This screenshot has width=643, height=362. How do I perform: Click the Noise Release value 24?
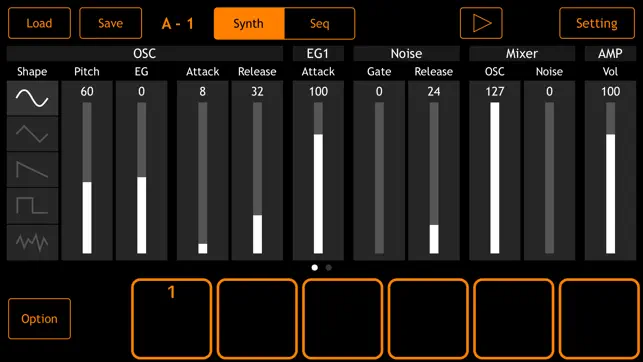[x=434, y=91]
